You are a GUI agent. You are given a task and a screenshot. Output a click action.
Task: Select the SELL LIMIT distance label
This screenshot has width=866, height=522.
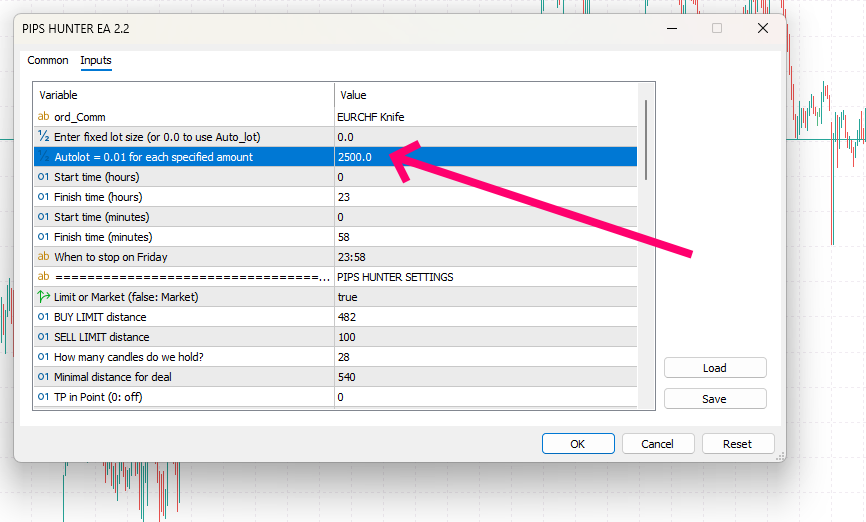102,337
